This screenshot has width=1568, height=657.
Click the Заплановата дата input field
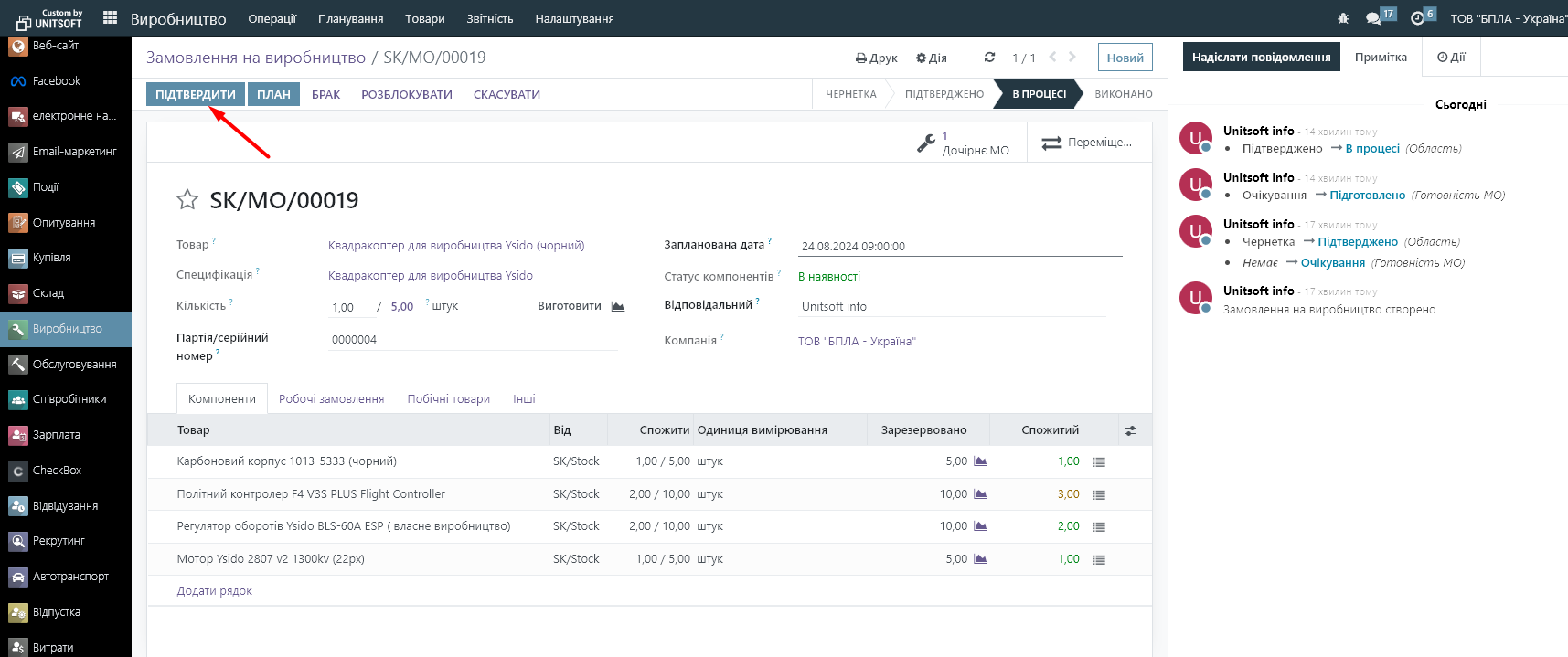tap(958, 246)
